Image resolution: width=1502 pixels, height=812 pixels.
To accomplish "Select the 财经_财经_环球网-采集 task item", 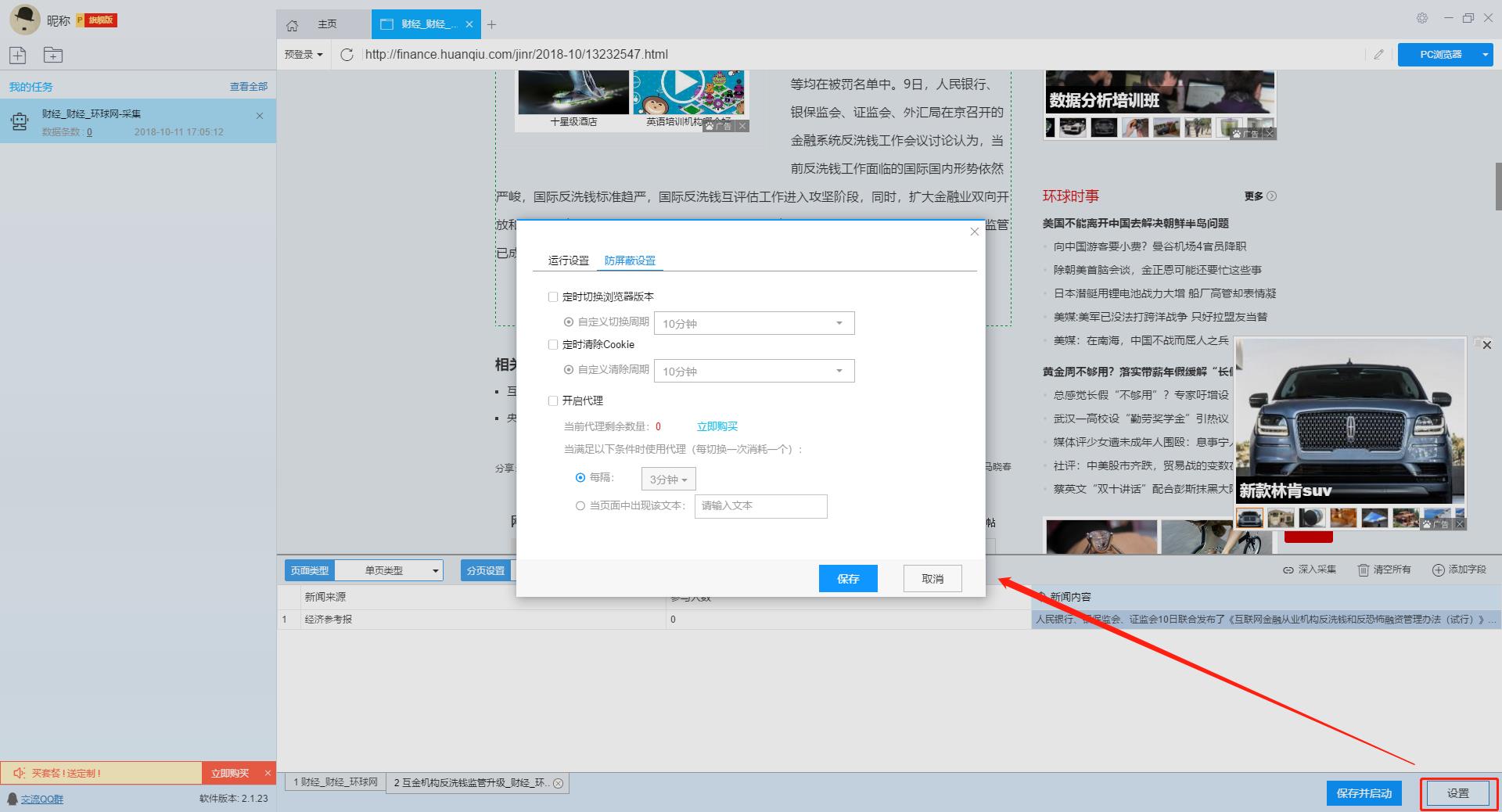I will click(x=138, y=121).
